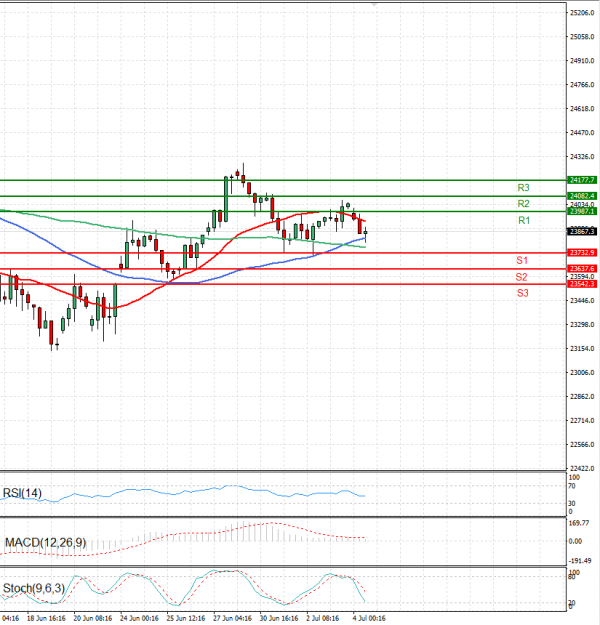Select the 24082.4 price tag

tap(582, 196)
